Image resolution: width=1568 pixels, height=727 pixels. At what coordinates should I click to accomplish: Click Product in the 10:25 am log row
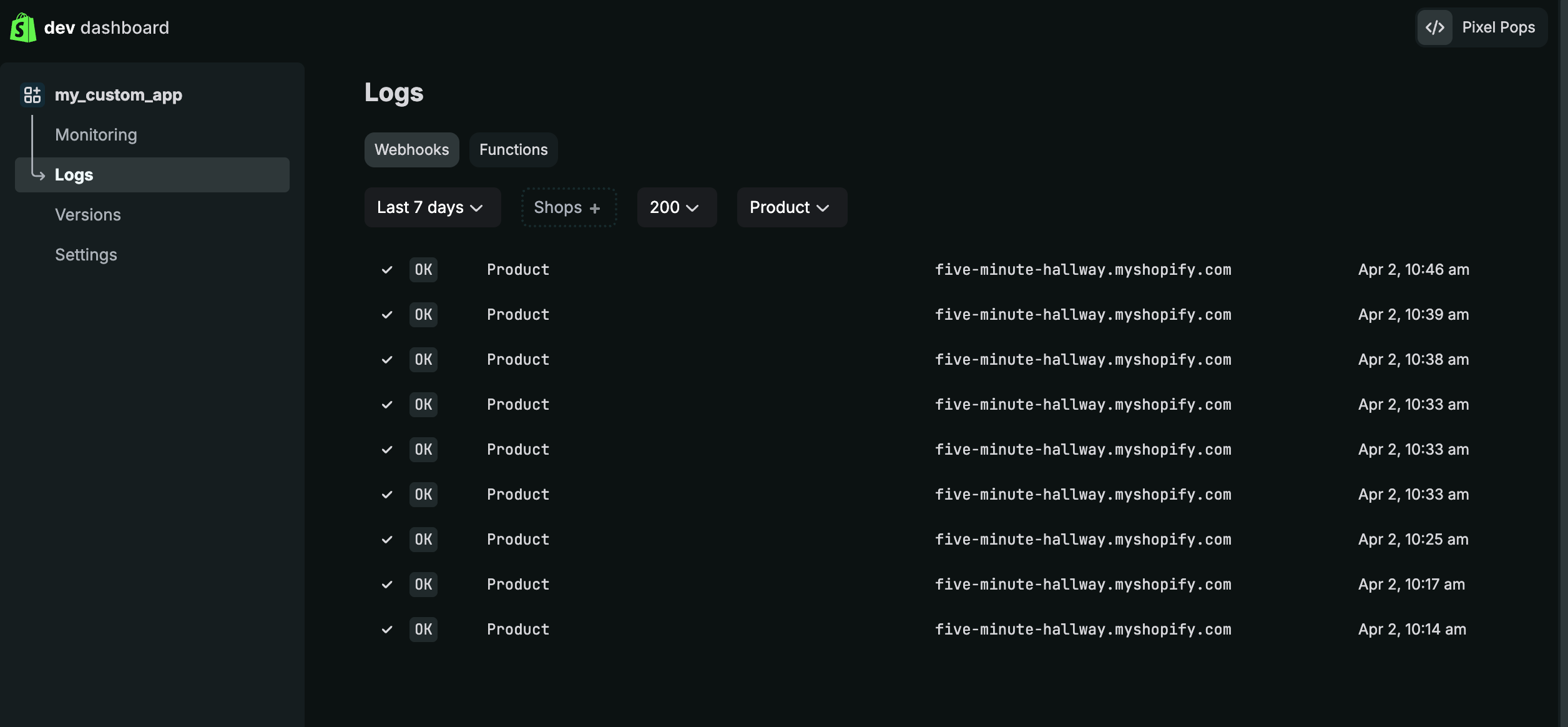pyautogui.click(x=518, y=540)
